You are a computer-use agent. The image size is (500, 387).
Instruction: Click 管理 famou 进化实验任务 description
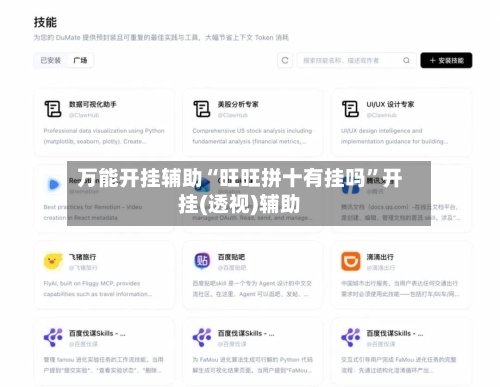(104, 365)
